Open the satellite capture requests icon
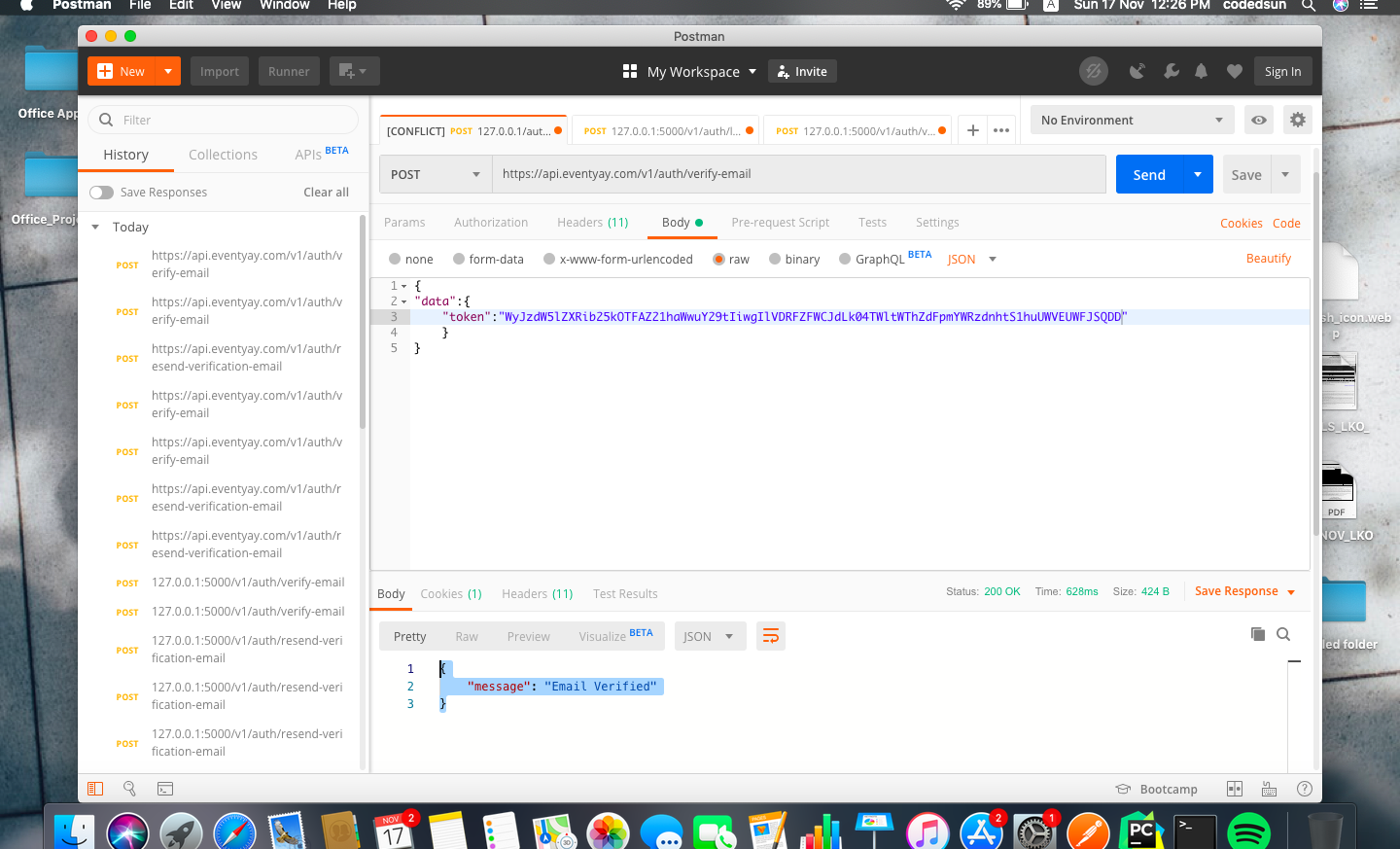The image size is (1400, 849). [x=1137, y=71]
